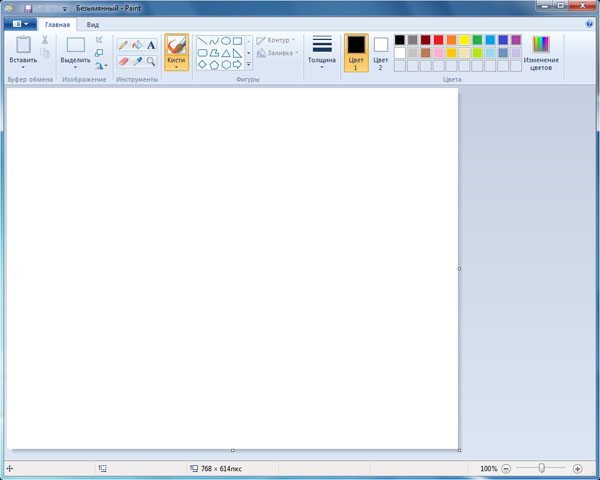Choose the Pentagon shape

[214, 64]
